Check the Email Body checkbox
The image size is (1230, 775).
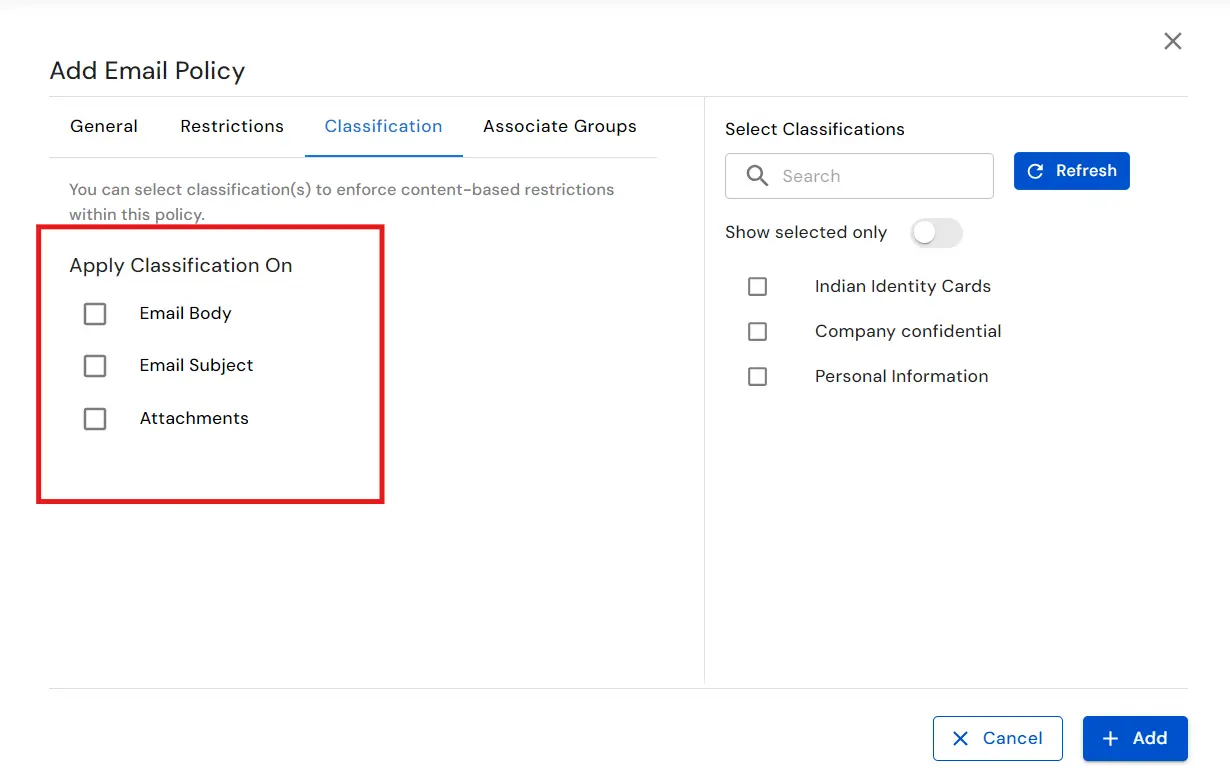click(x=95, y=313)
